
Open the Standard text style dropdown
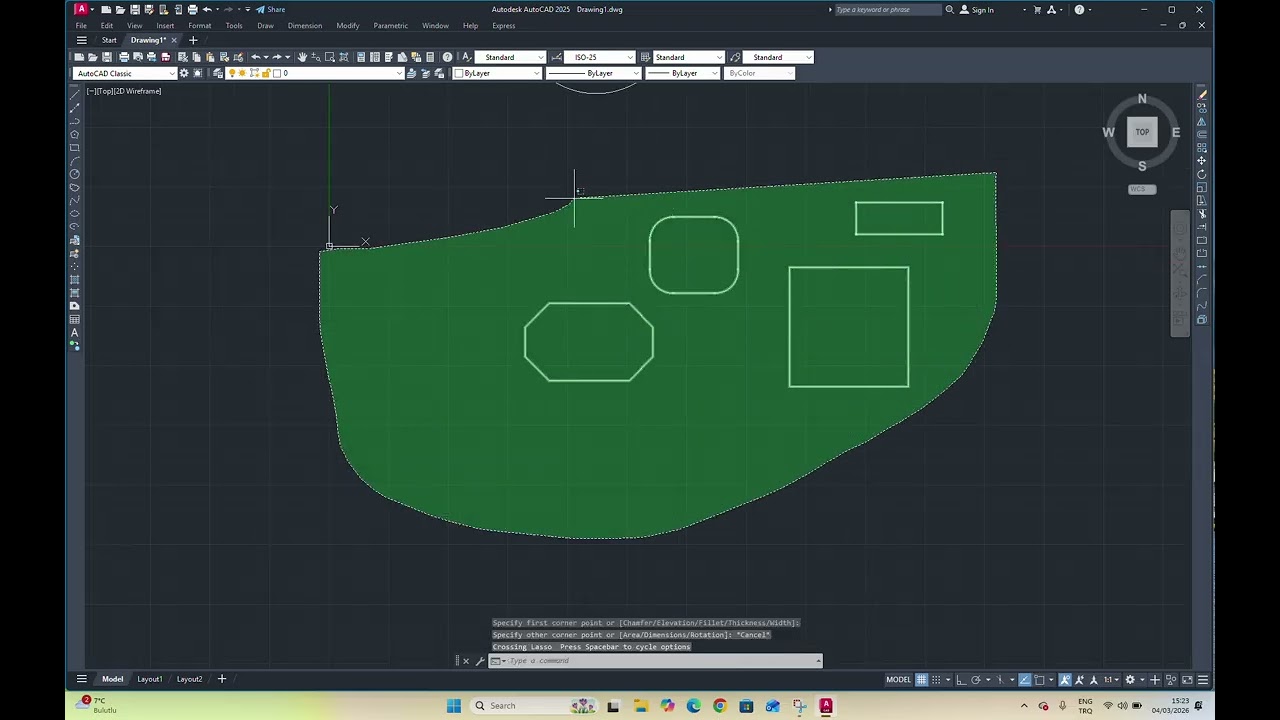(x=510, y=57)
